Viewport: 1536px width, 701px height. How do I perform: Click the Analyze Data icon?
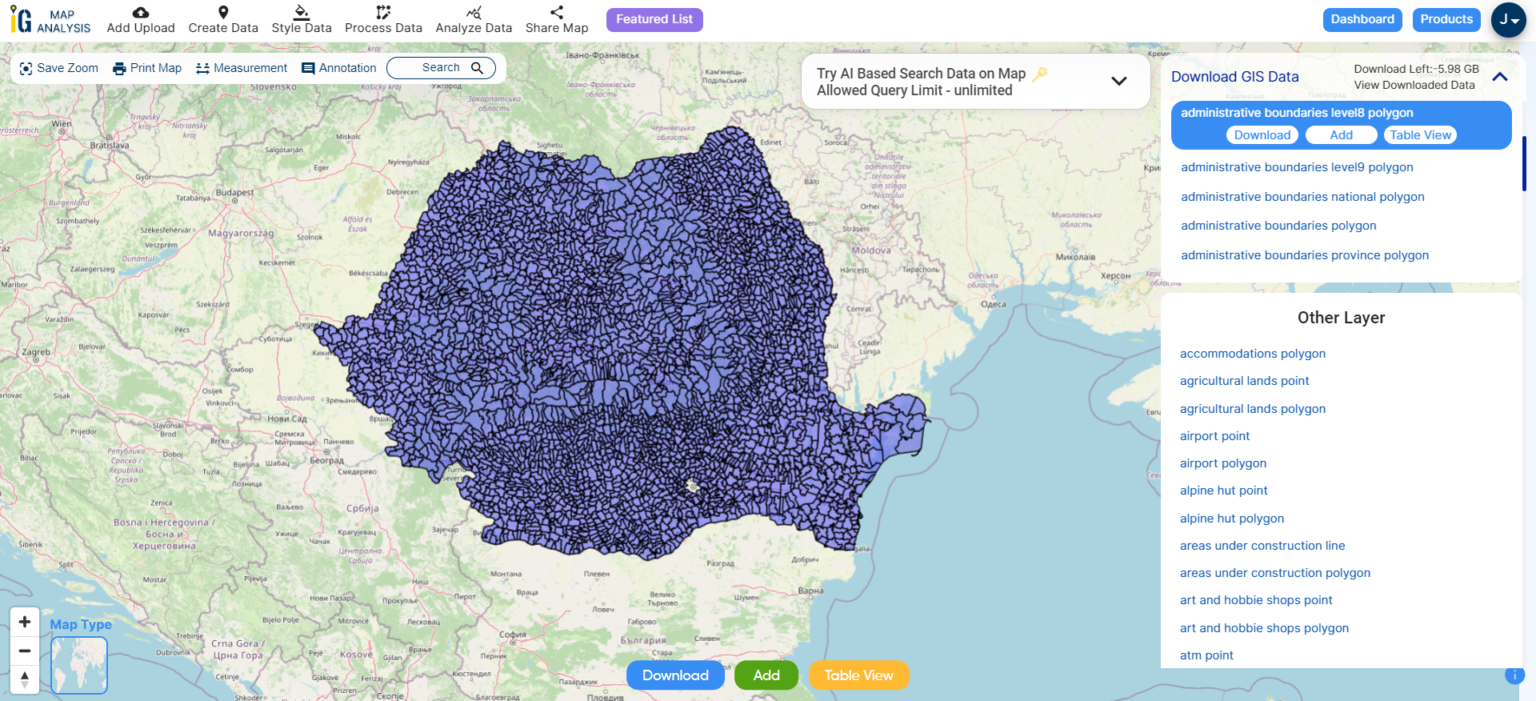point(474,12)
